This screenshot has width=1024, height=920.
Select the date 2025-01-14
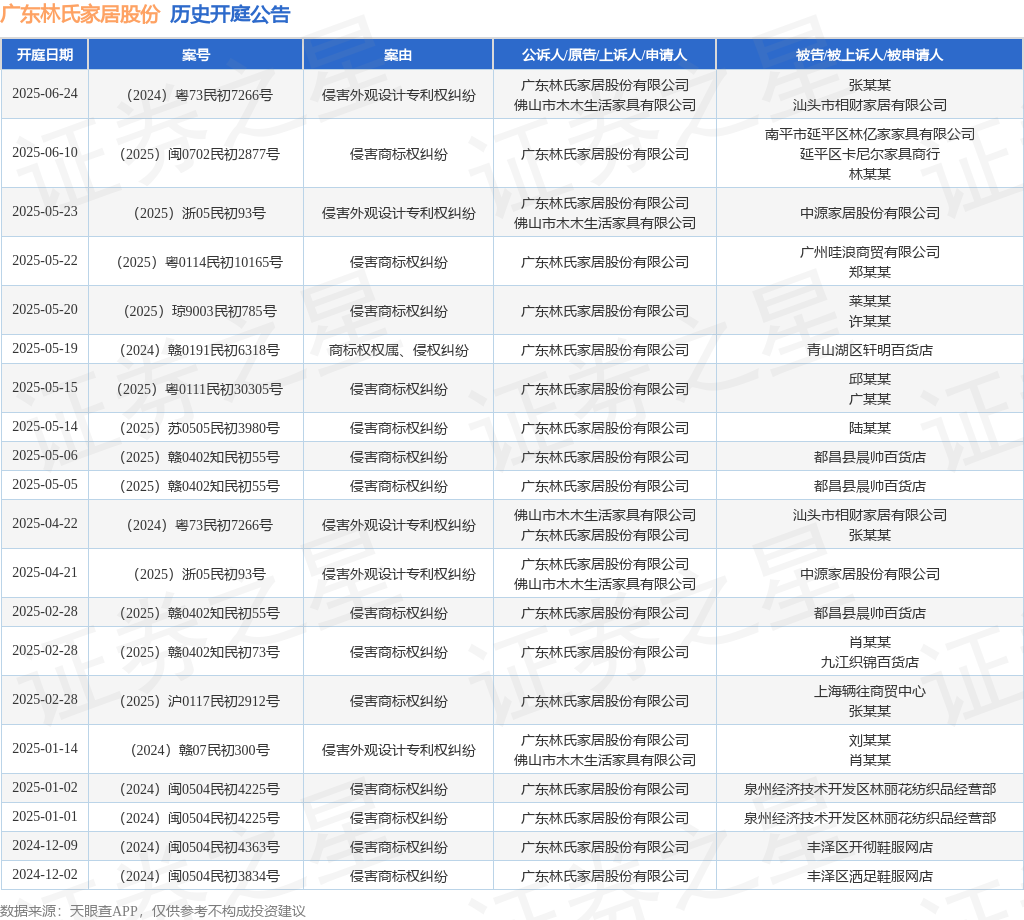pyautogui.click(x=44, y=749)
